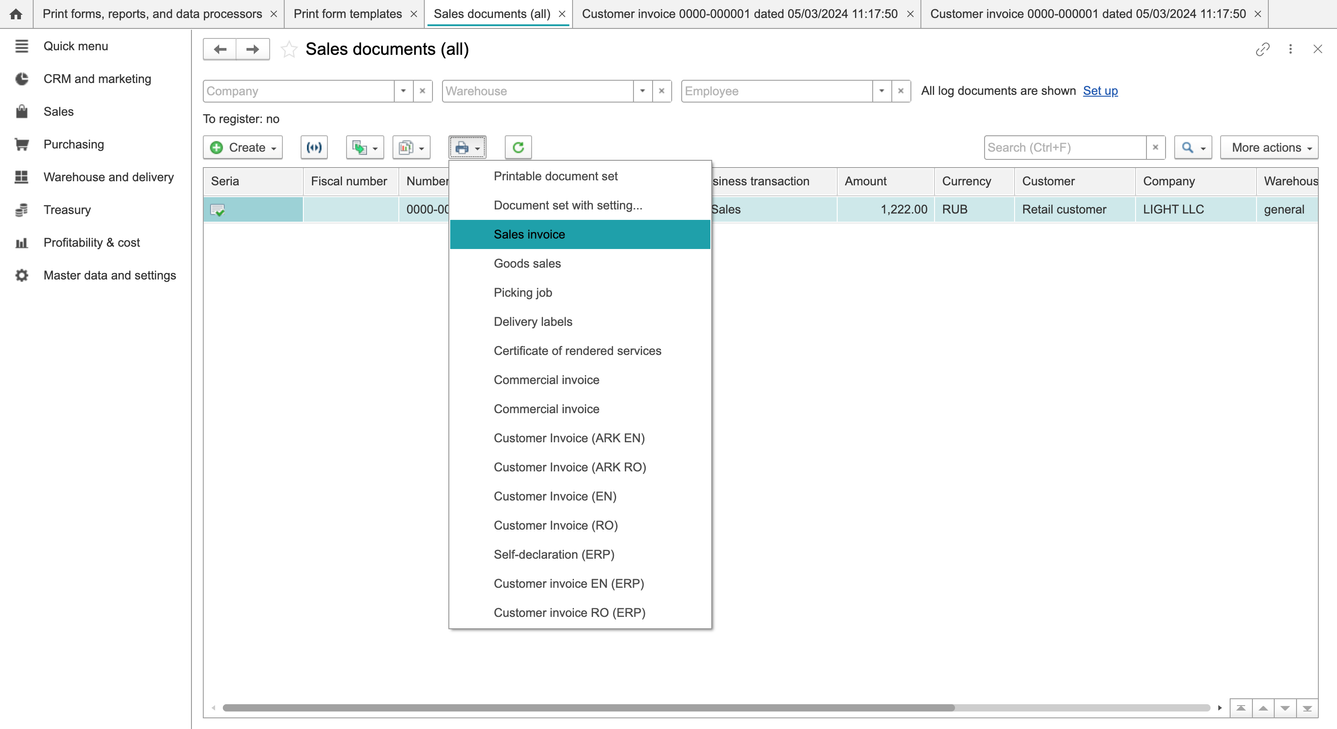
Task: Click the Set up link
Action: coord(1100,91)
